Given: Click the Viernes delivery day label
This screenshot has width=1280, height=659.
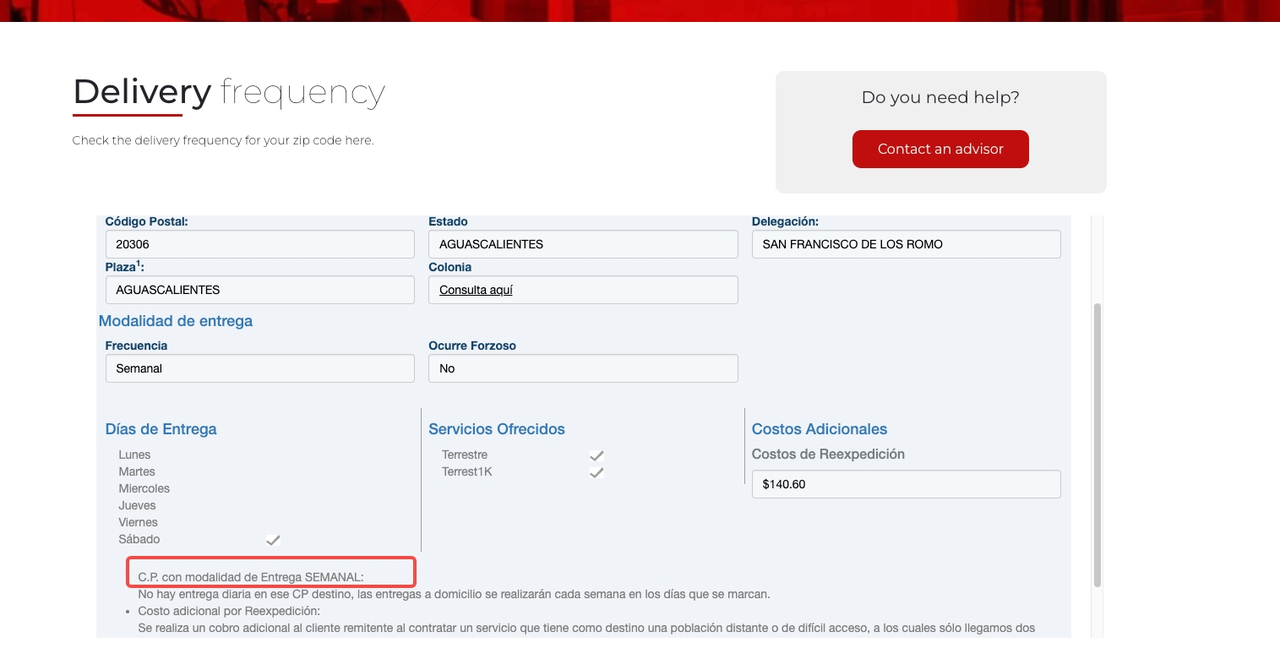Looking at the screenshot, I should 138,523.
